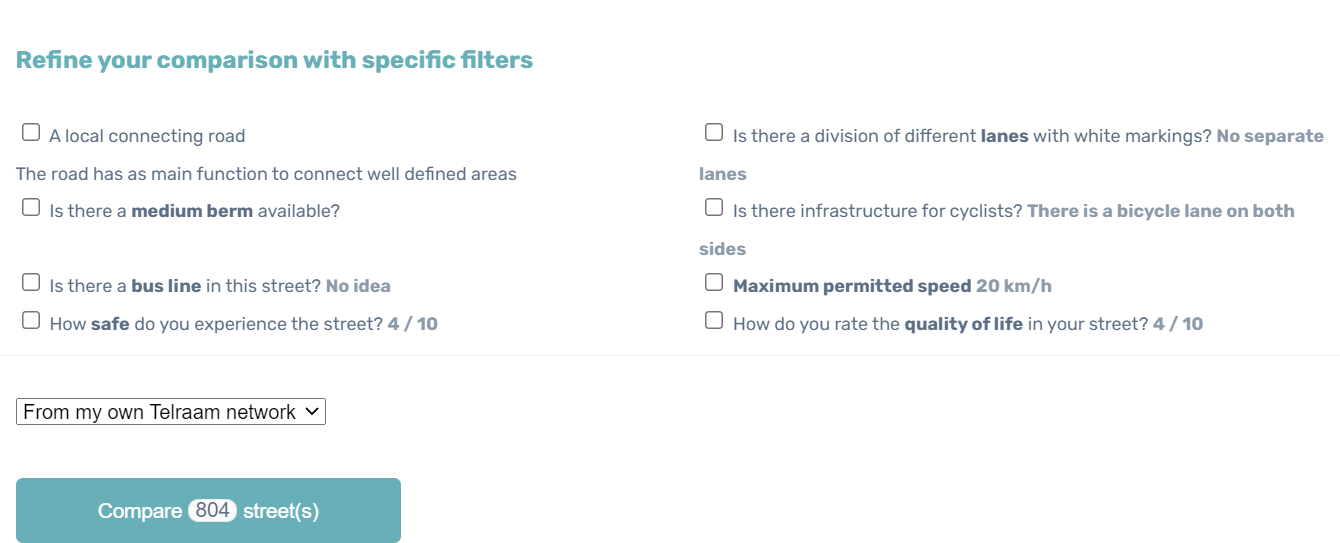Click the road main function description text
This screenshot has width=1340, height=543.
pos(266,174)
